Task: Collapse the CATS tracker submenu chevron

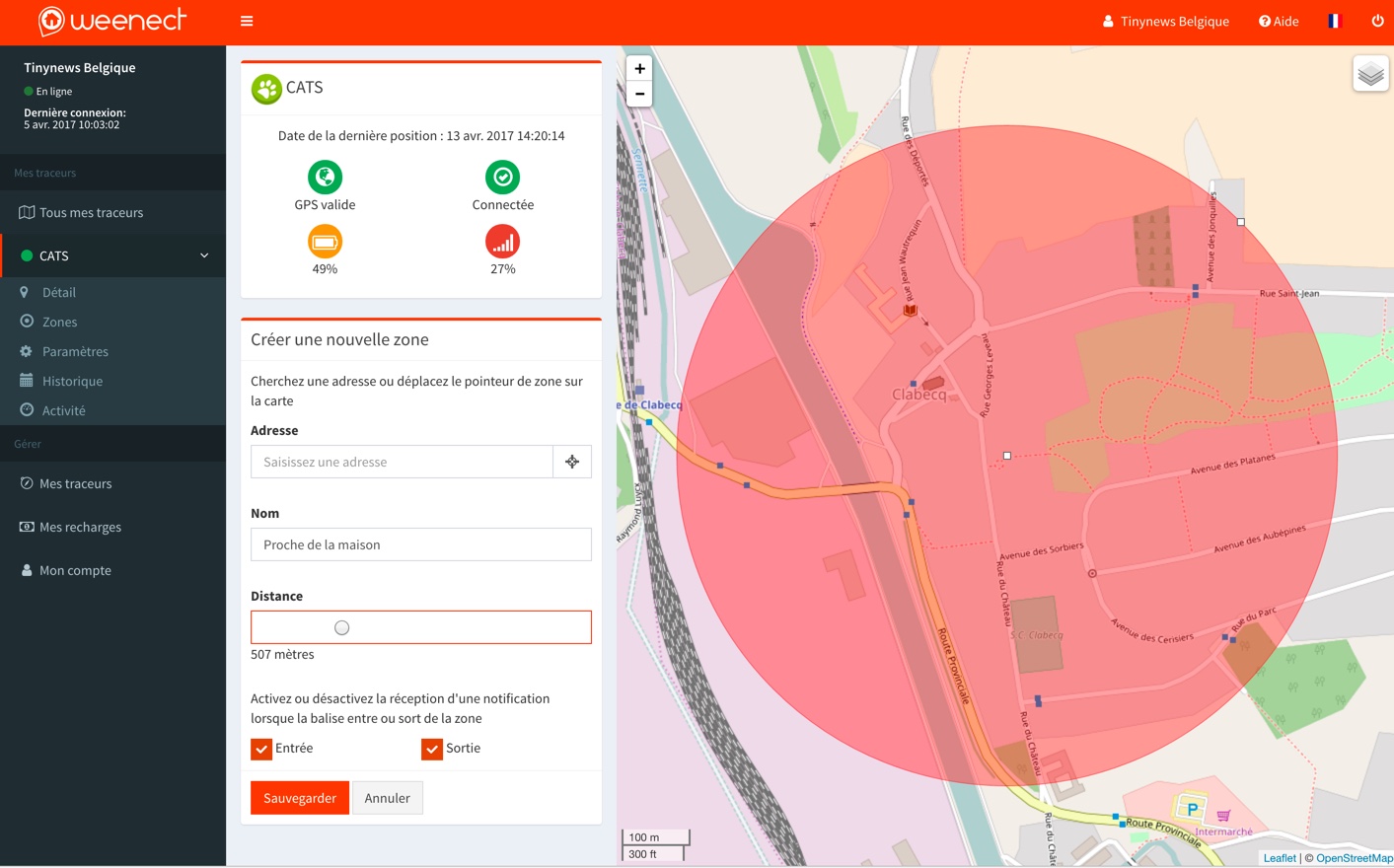Action: coord(204,255)
